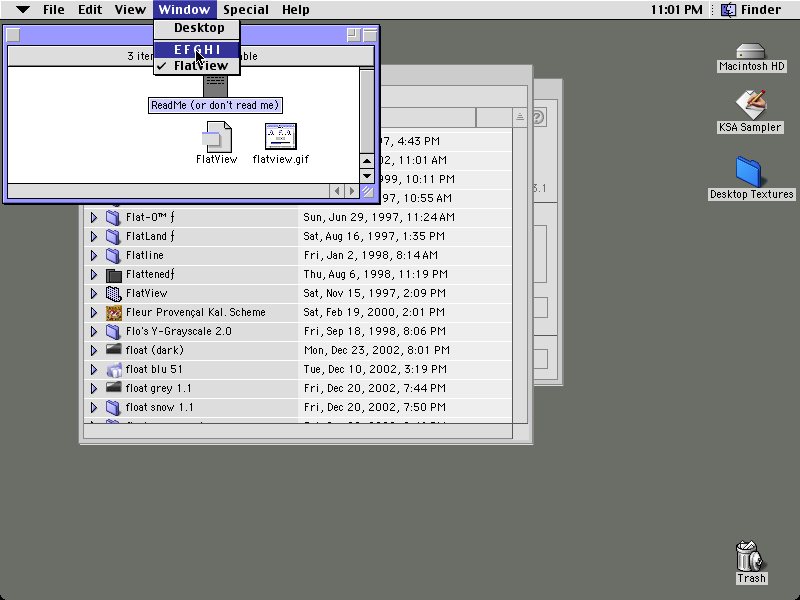Open the Help menu

pos(295,10)
